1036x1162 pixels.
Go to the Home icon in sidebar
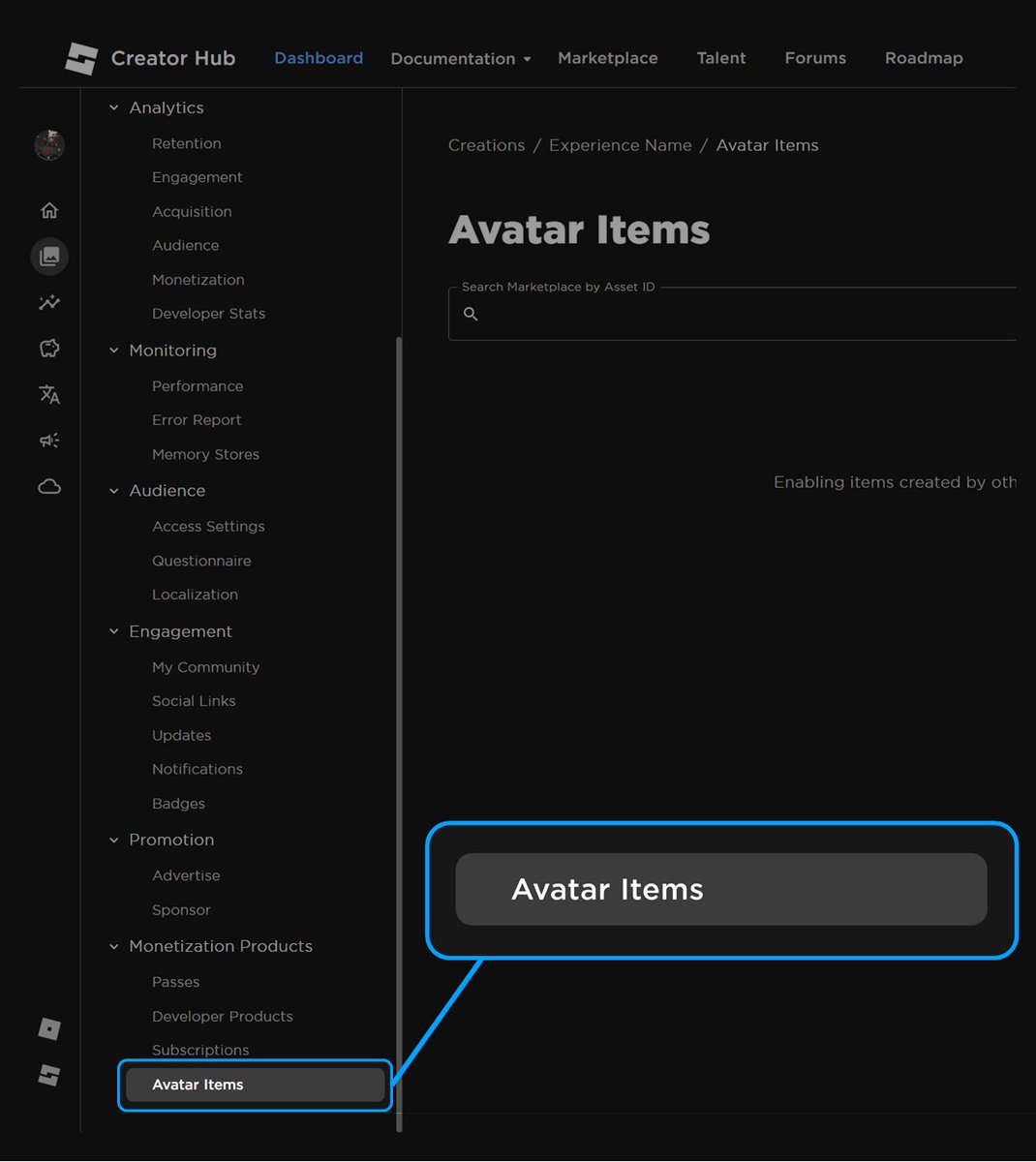[49, 210]
